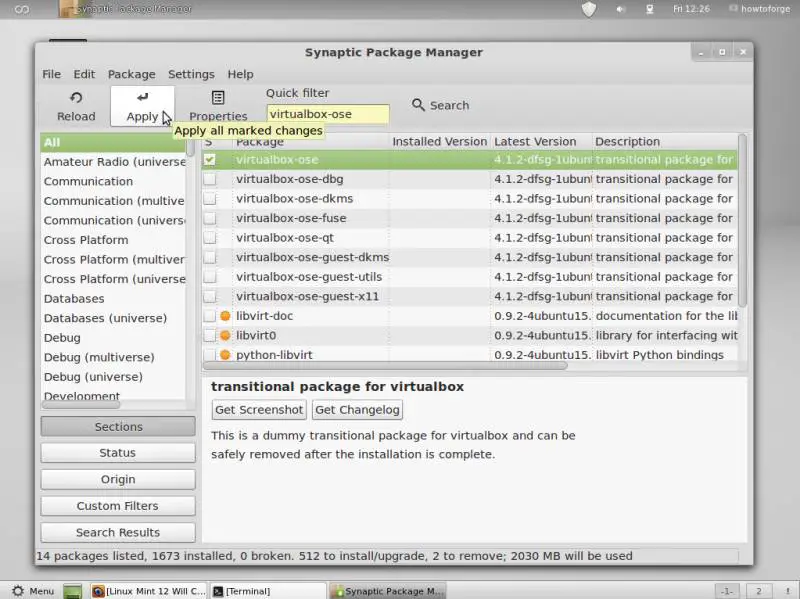Click the Get Screenshot button
Viewport: 800px width, 599px height.
[x=259, y=410]
